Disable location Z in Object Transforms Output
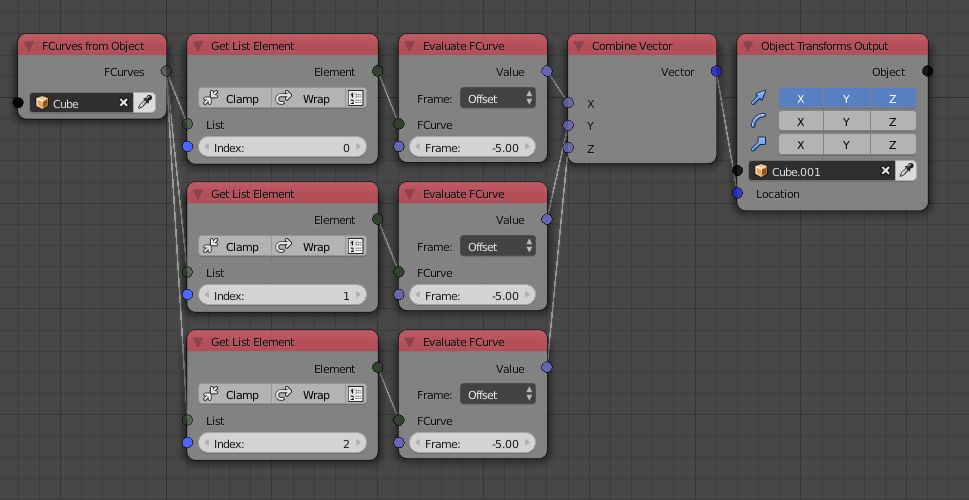This screenshot has height=500, width=969. point(893,98)
